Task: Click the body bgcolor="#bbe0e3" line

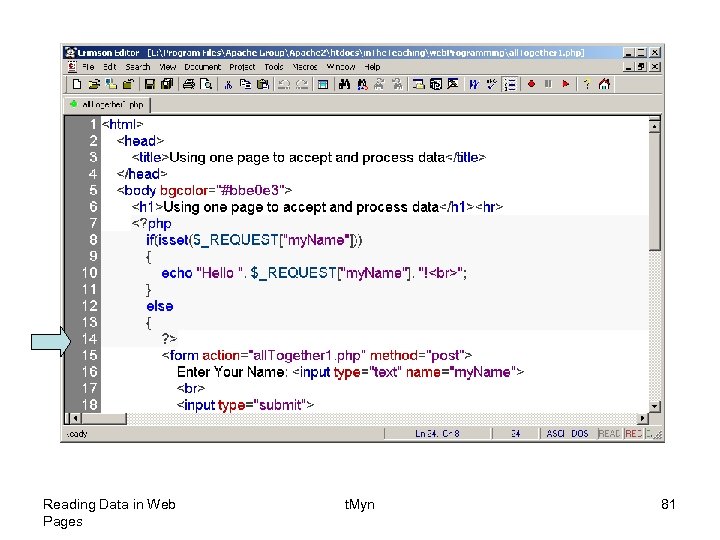Action: pos(204,191)
